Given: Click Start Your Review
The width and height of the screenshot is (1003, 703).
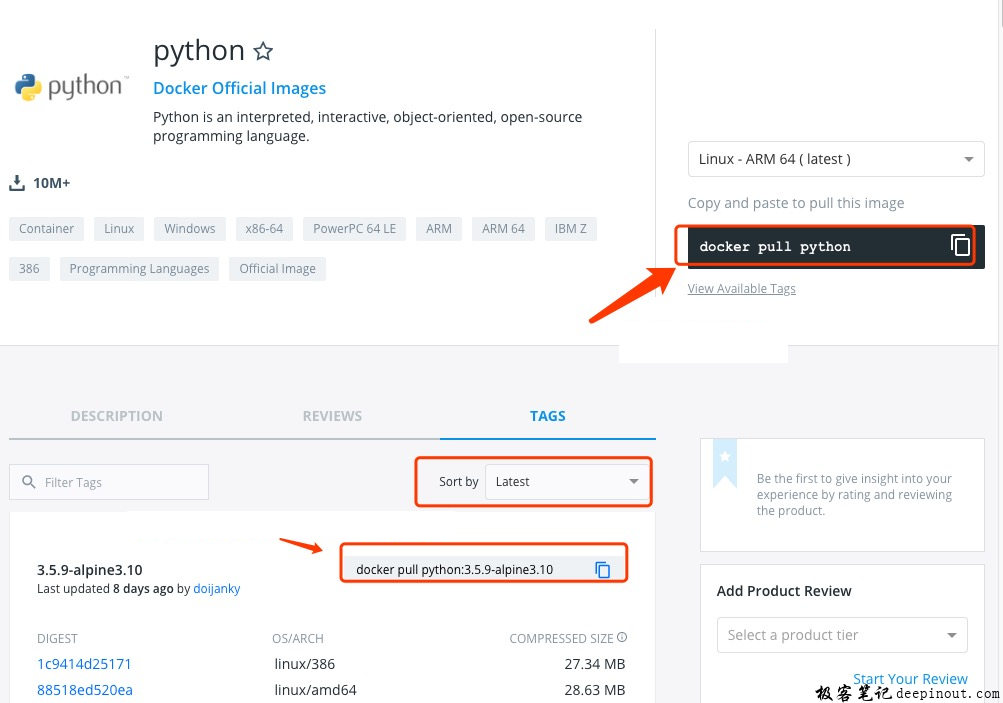Looking at the screenshot, I should point(910,678).
